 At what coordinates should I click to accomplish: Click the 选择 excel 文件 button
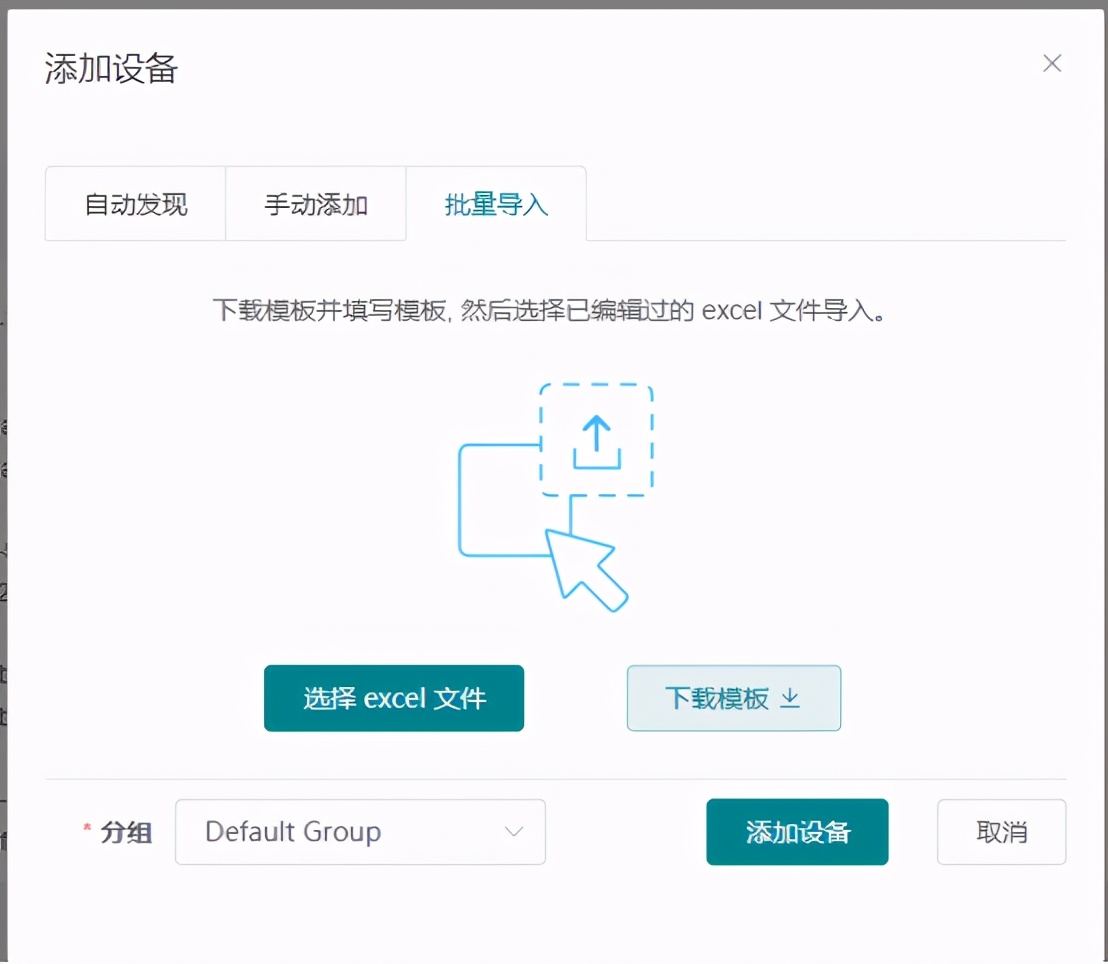click(x=393, y=698)
